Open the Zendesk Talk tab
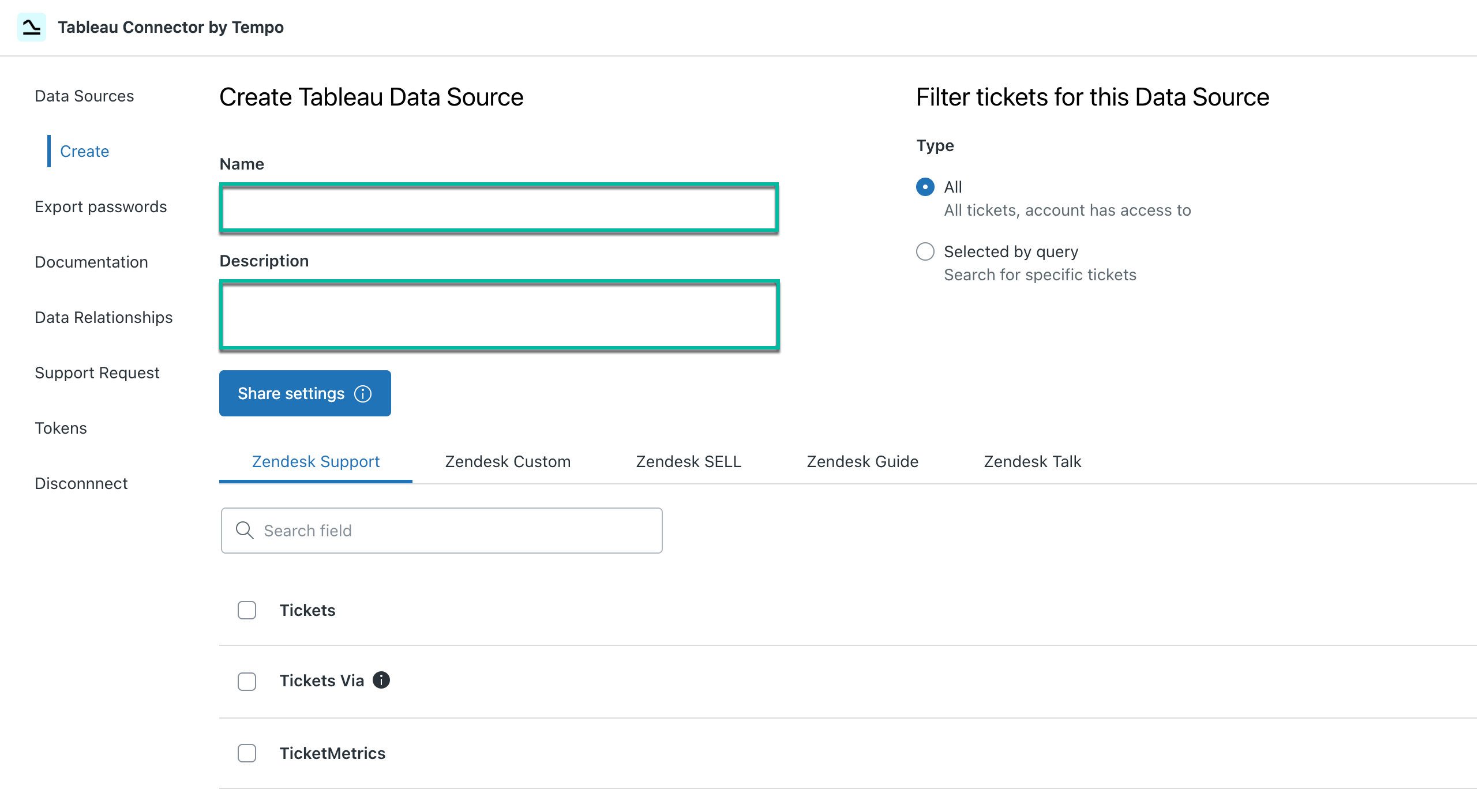The height and width of the screenshot is (812, 1478). click(1031, 461)
